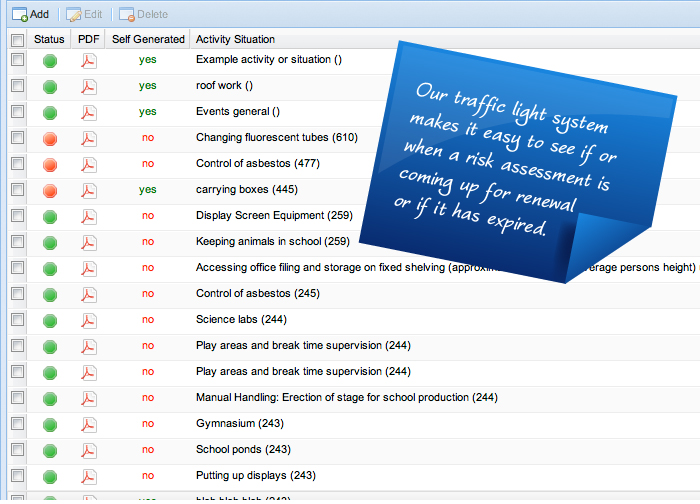Click green status light for School ponds
The image size is (700, 504).
click(50, 451)
